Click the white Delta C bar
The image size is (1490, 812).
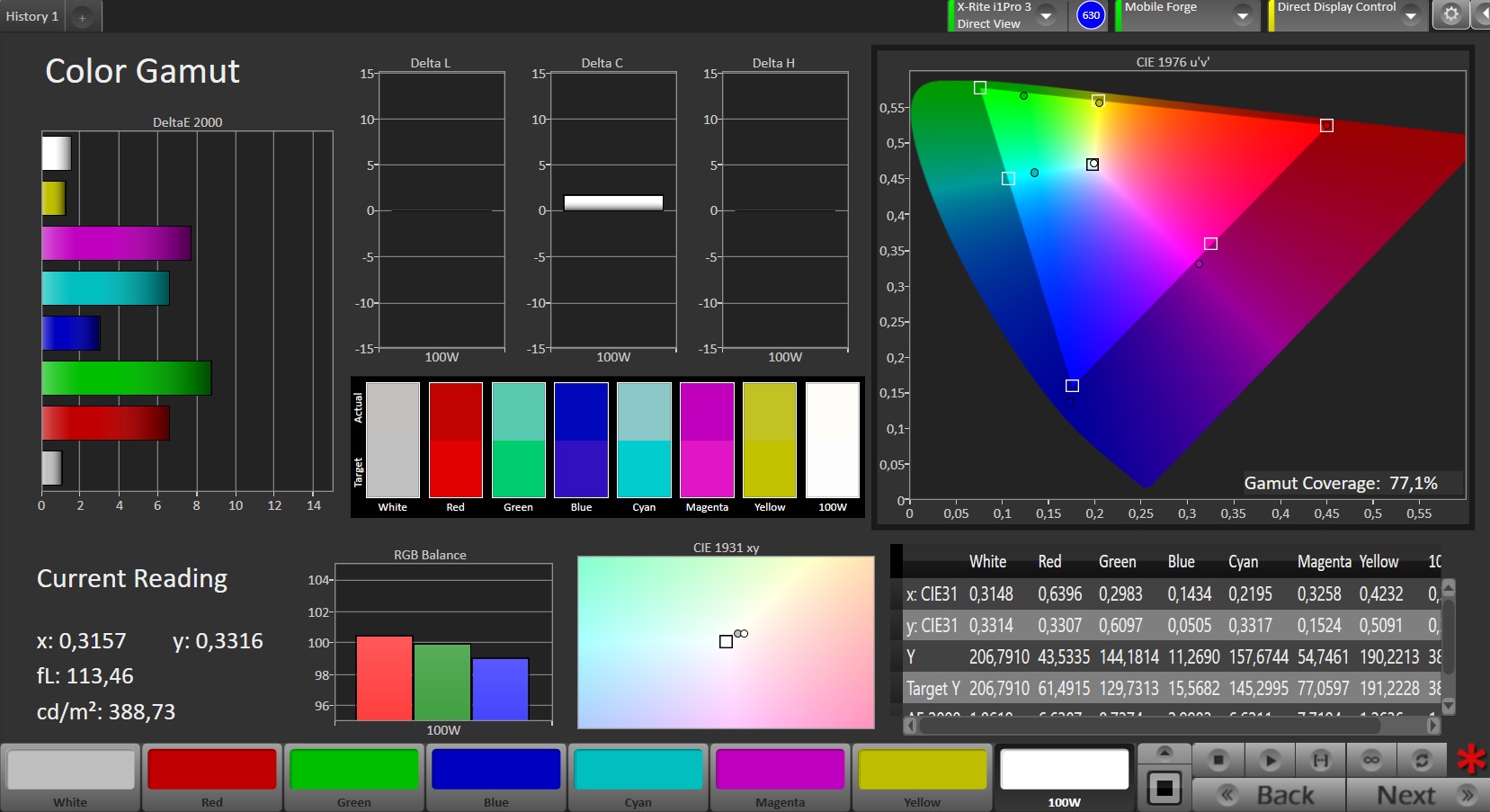click(613, 202)
